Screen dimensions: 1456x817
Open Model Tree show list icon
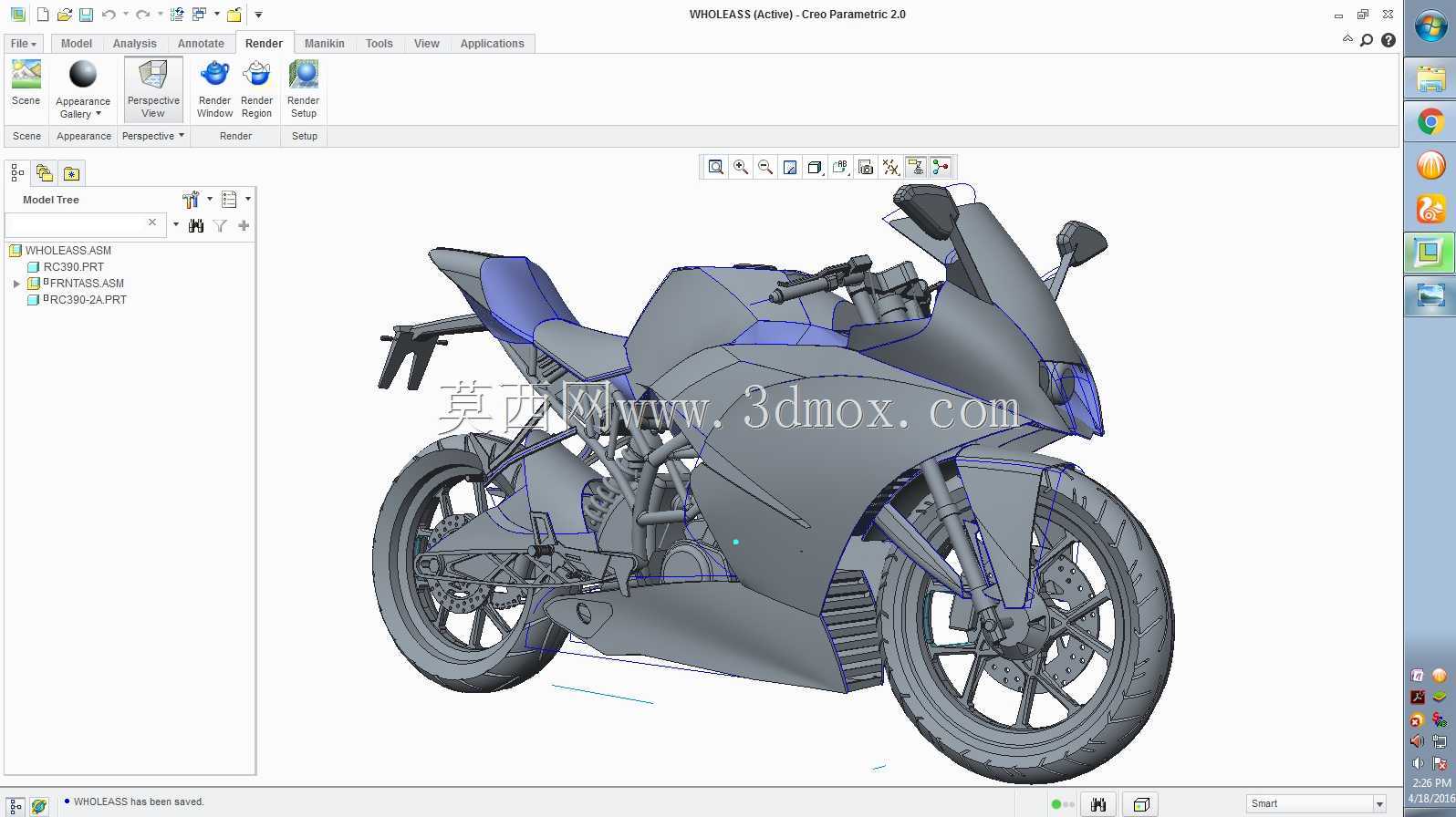pyautogui.click(x=229, y=200)
